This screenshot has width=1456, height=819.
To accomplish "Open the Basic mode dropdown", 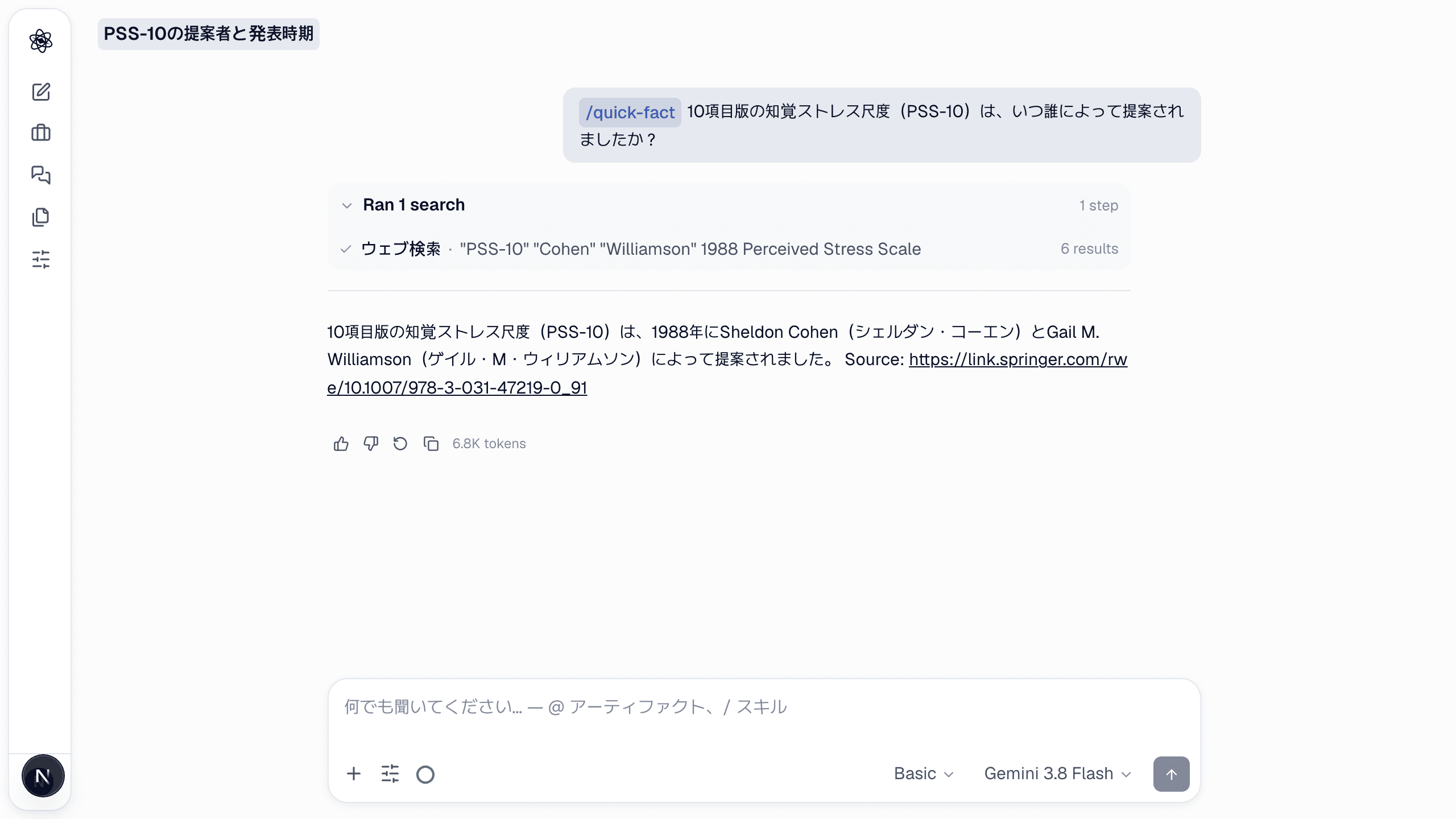I will point(924,773).
